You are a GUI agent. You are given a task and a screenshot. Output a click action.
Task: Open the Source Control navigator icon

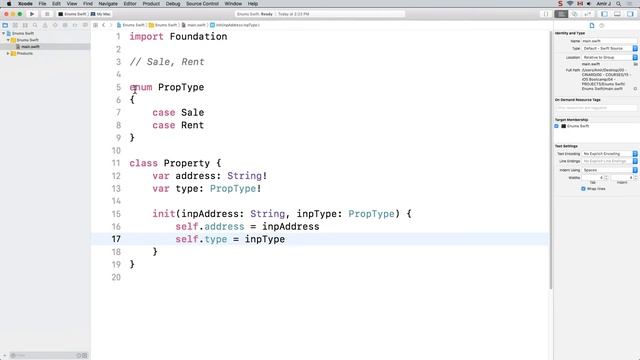[x=15, y=25]
